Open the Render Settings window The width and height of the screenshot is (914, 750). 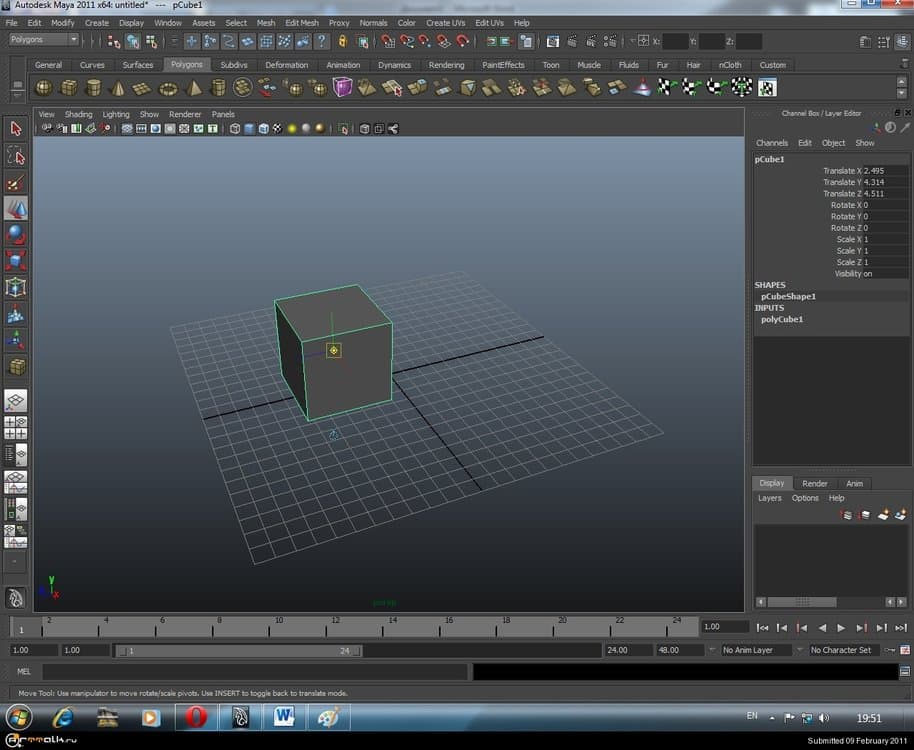point(610,41)
